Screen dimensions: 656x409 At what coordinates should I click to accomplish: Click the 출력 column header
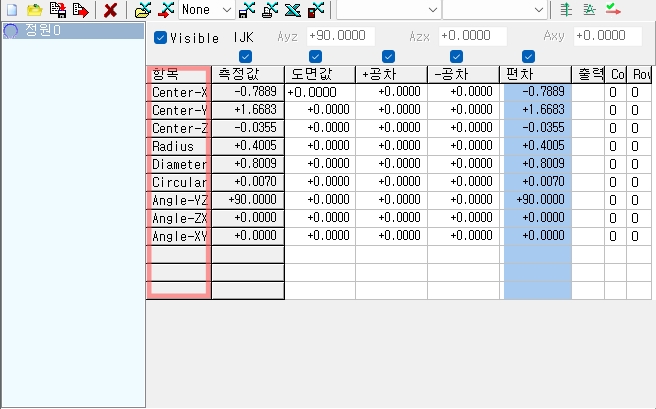pos(588,74)
